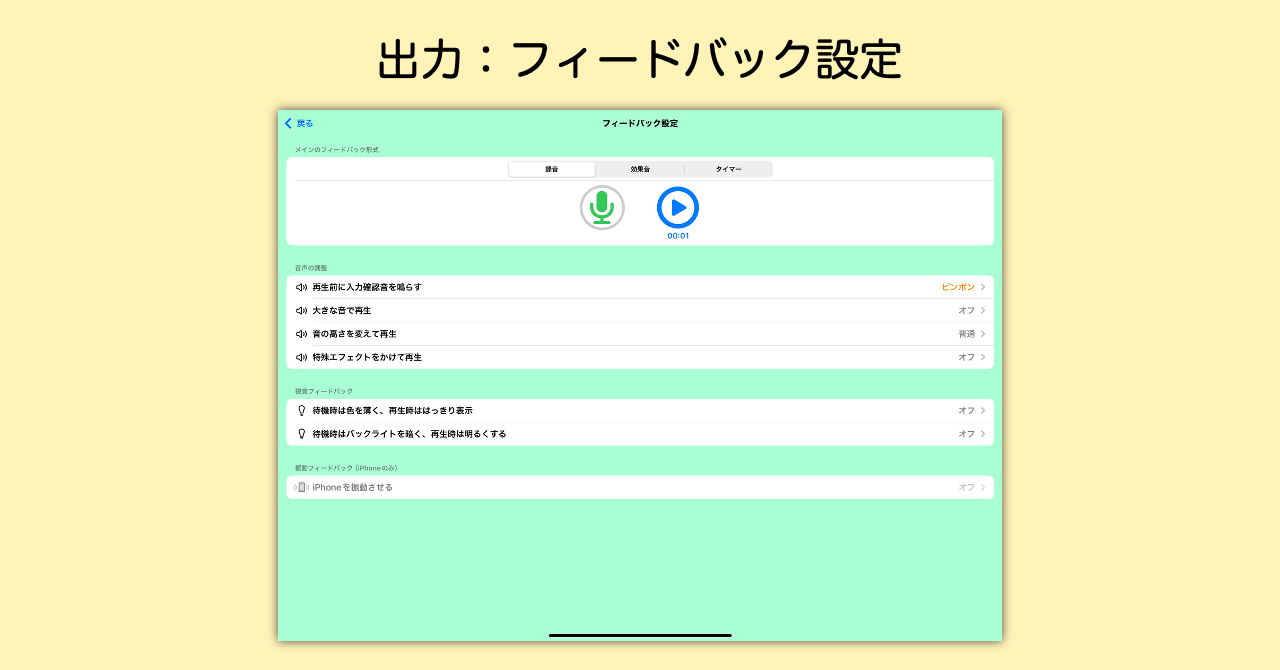Image resolution: width=1280 pixels, height=670 pixels.
Task: Select the タイマー tab in the segmented control
Action: 727,168
